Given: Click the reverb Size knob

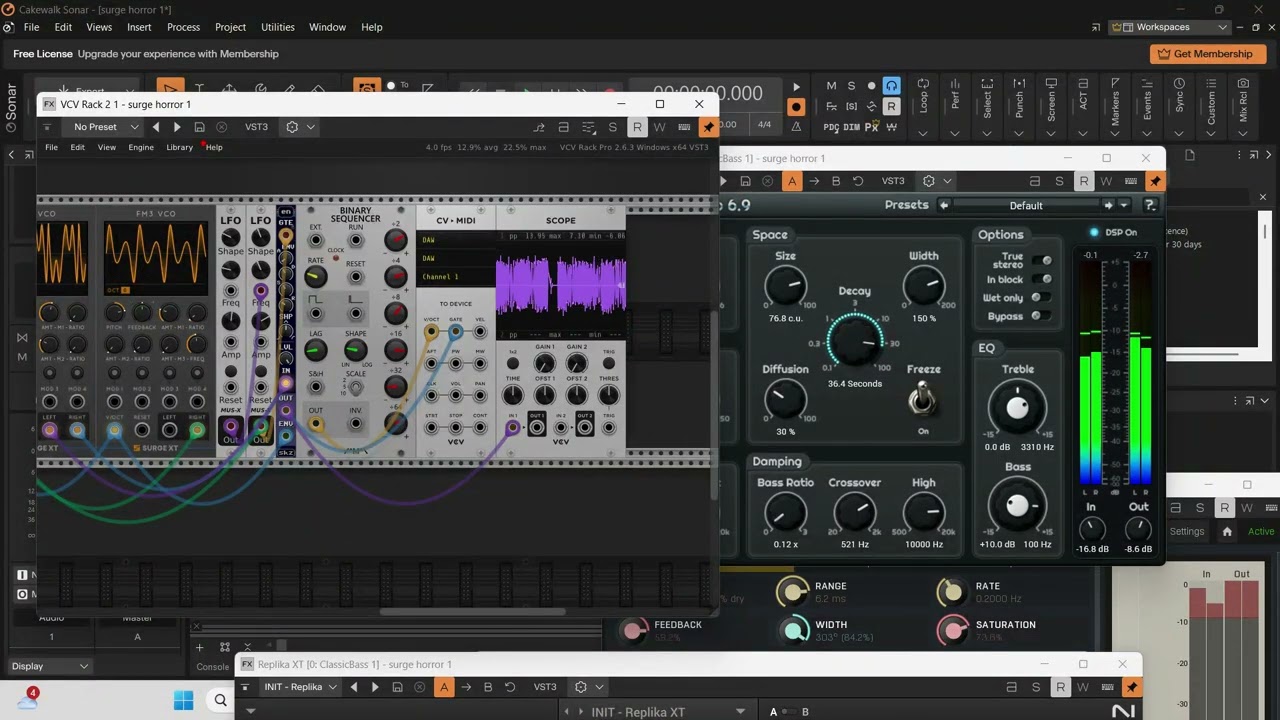Looking at the screenshot, I should [786, 286].
